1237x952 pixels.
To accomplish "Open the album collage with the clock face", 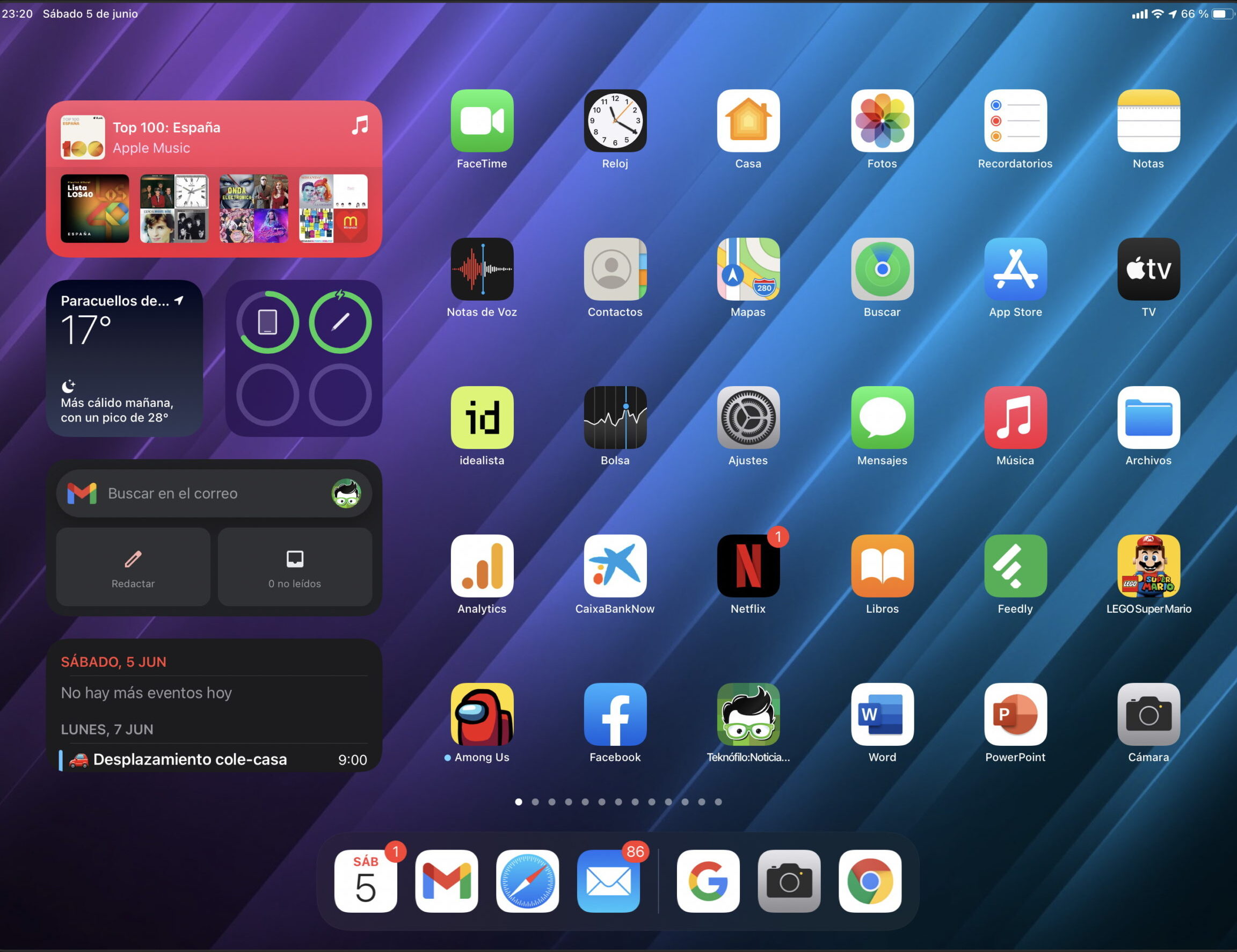I will click(x=174, y=208).
